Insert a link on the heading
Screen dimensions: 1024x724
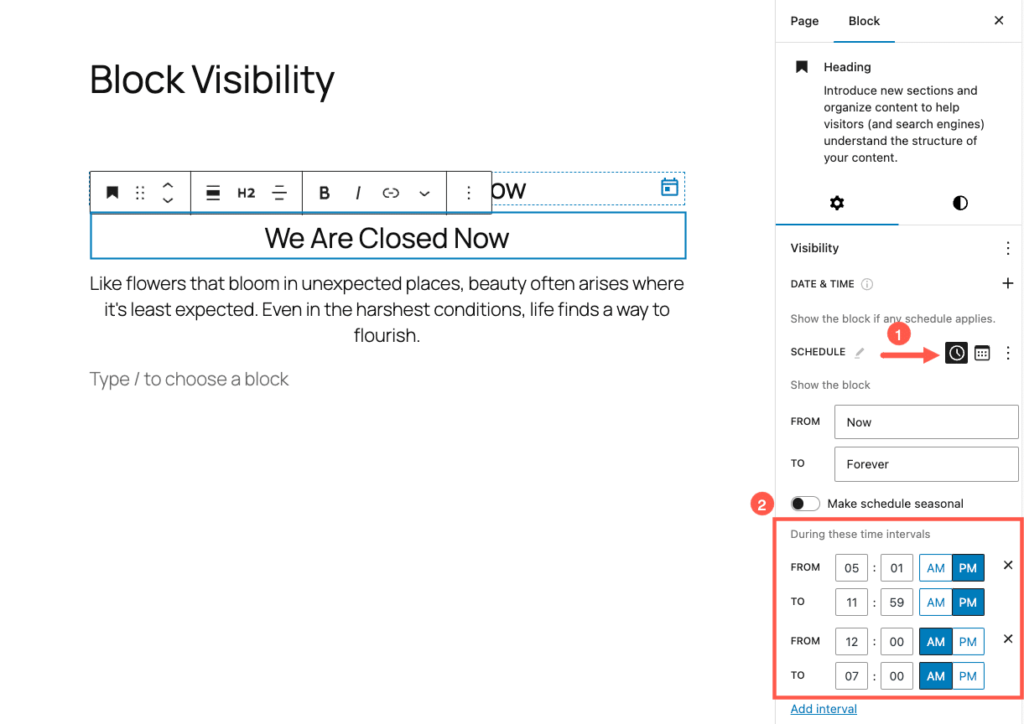[391, 193]
